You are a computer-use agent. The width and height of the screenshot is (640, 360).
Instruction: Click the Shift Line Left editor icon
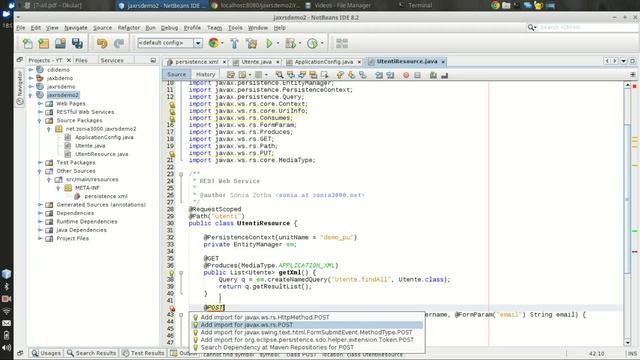(379, 75)
